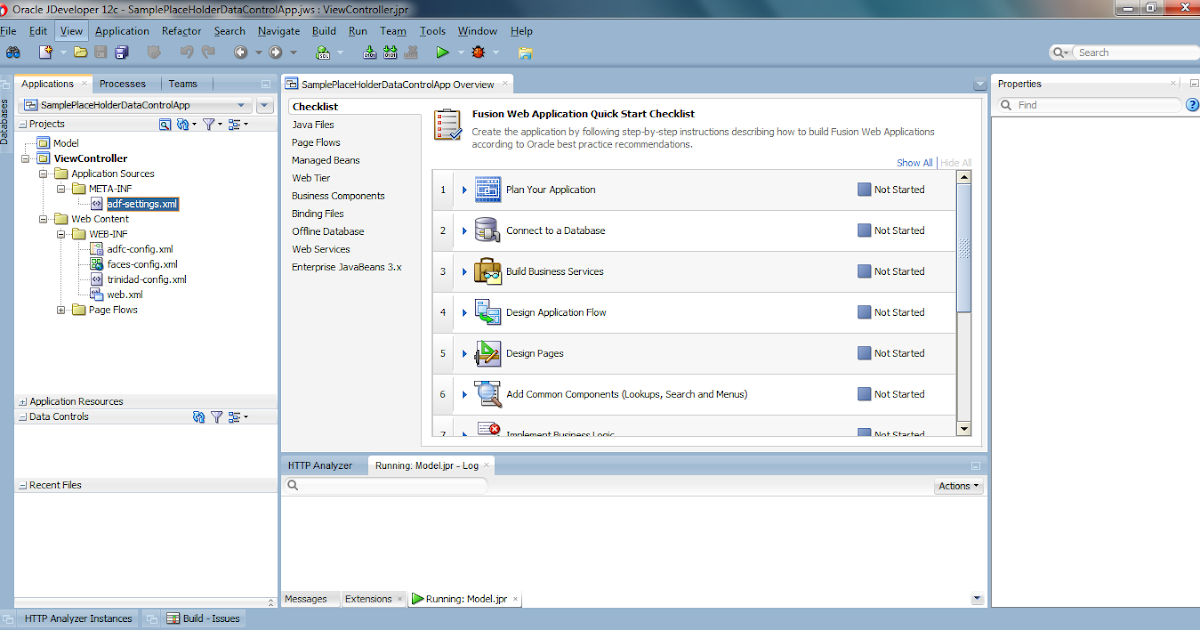Click the Show All link in the checklist
This screenshot has width=1200, height=630.
914,162
